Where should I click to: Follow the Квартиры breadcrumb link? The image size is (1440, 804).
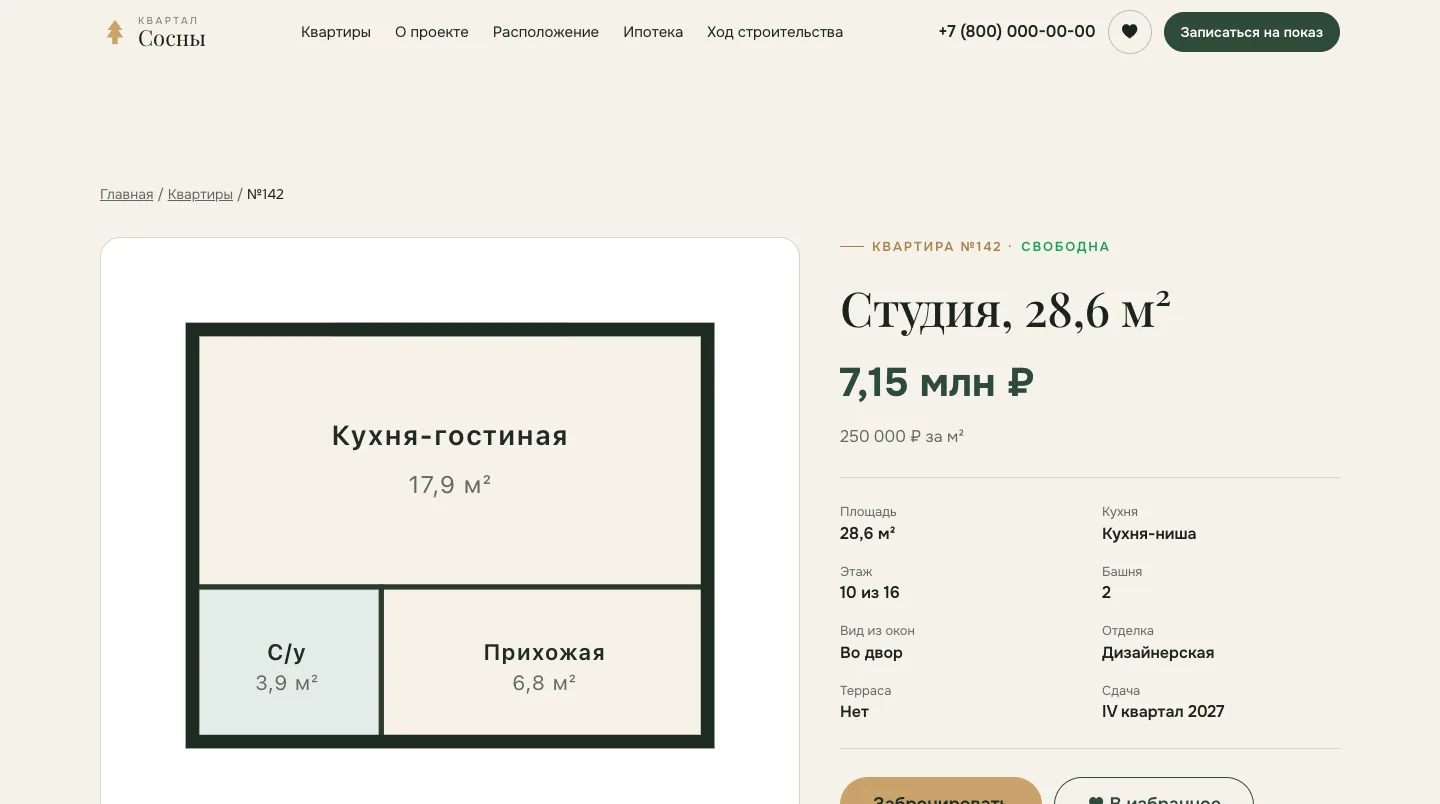200,194
